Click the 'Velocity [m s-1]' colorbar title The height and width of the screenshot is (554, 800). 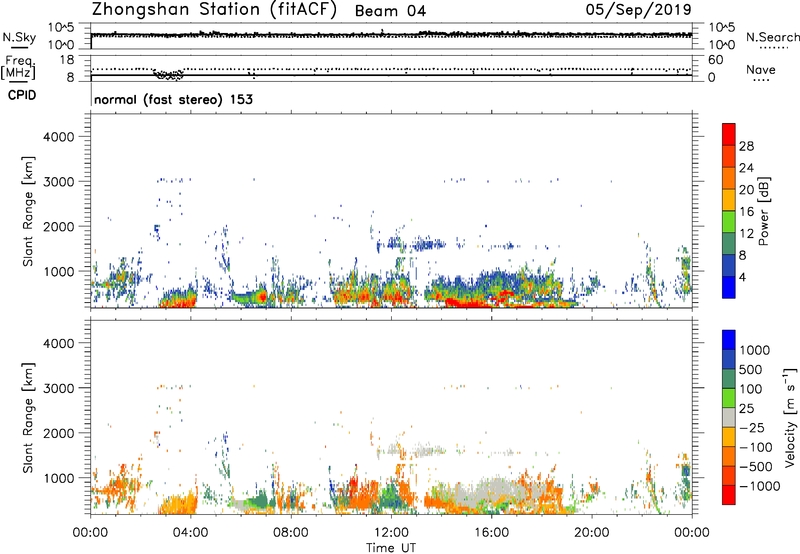coord(790,418)
